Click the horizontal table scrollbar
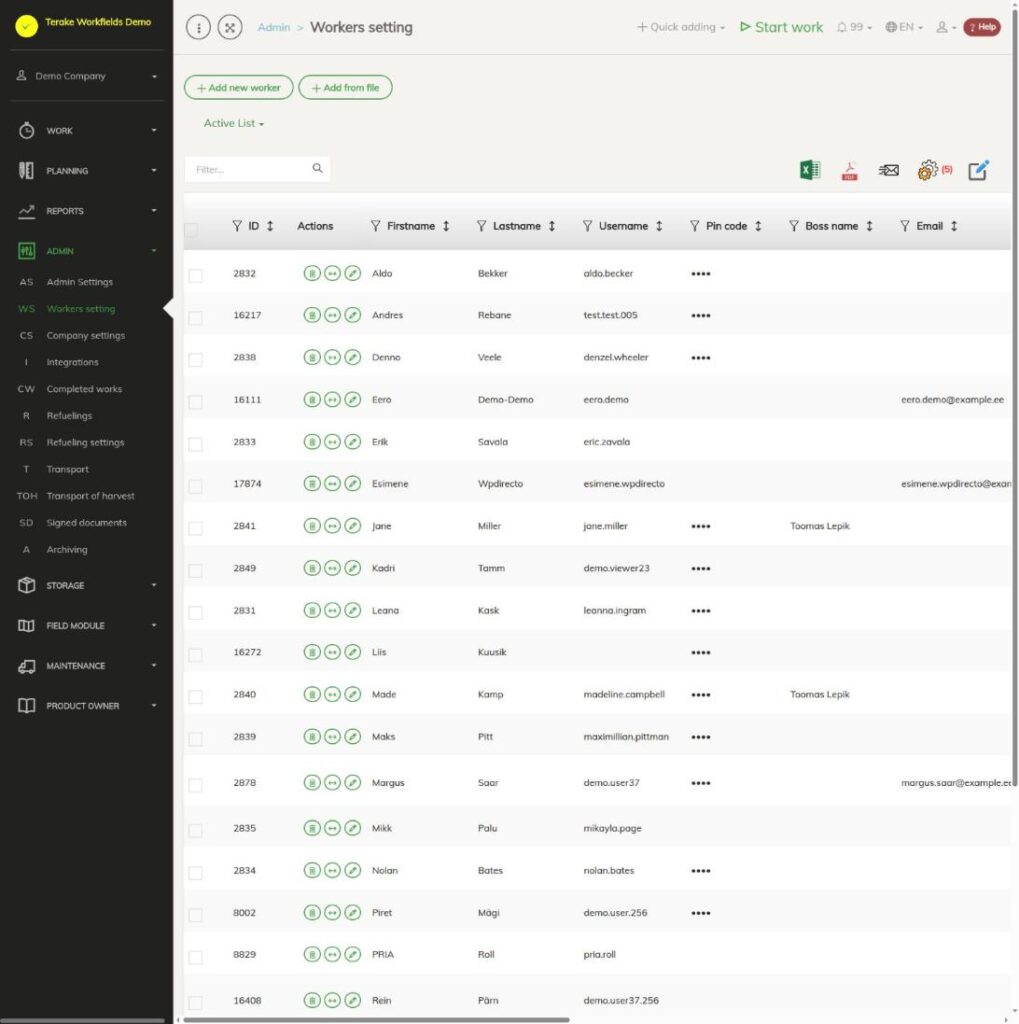Image resolution: width=1019 pixels, height=1024 pixels. 376,1019
